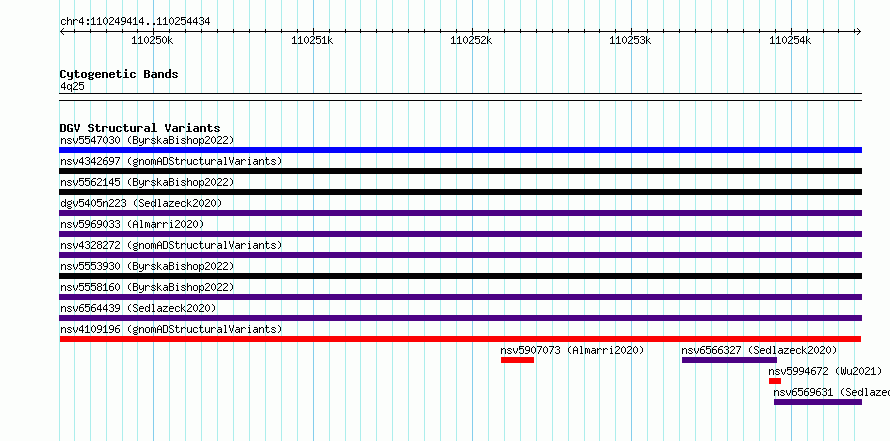
Task: Select the purple dgv5405n223 variant bar
Action: (460, 213)
